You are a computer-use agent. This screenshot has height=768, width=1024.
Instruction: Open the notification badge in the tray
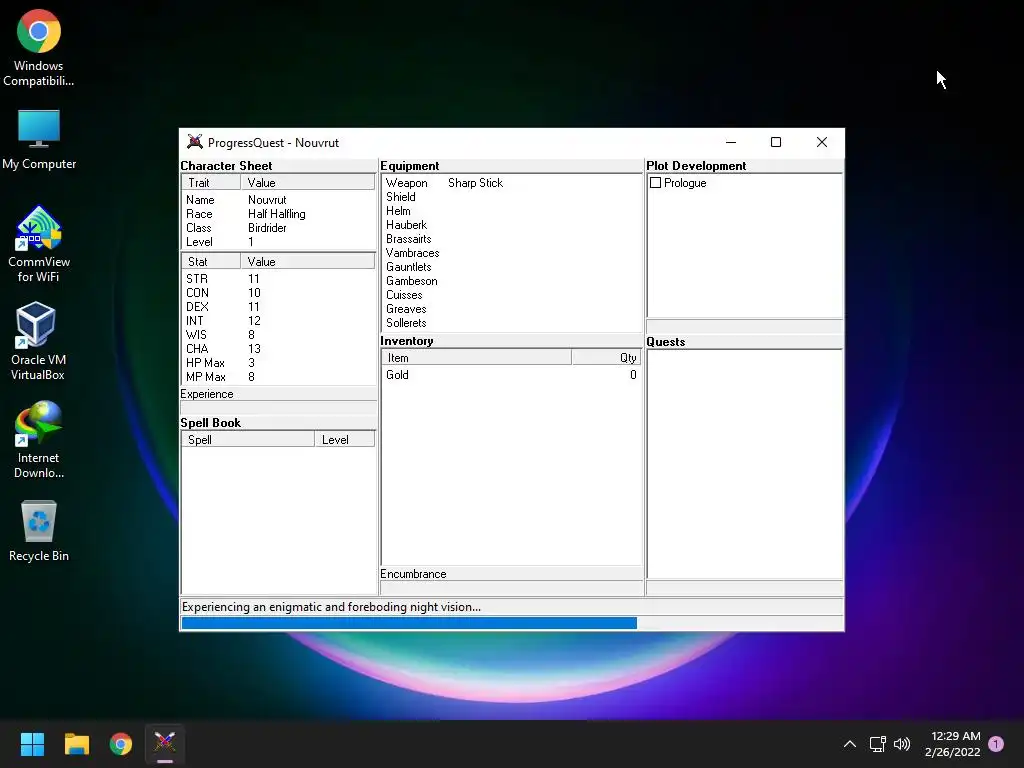click(x=996, y=744)
